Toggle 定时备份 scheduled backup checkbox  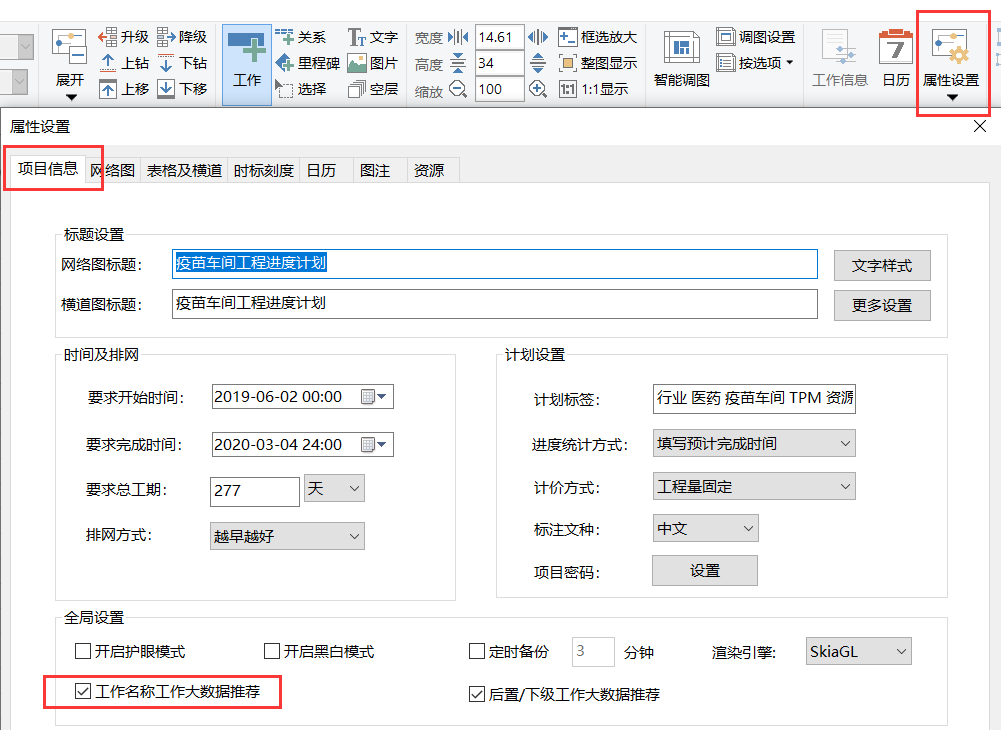click(477, 651)
